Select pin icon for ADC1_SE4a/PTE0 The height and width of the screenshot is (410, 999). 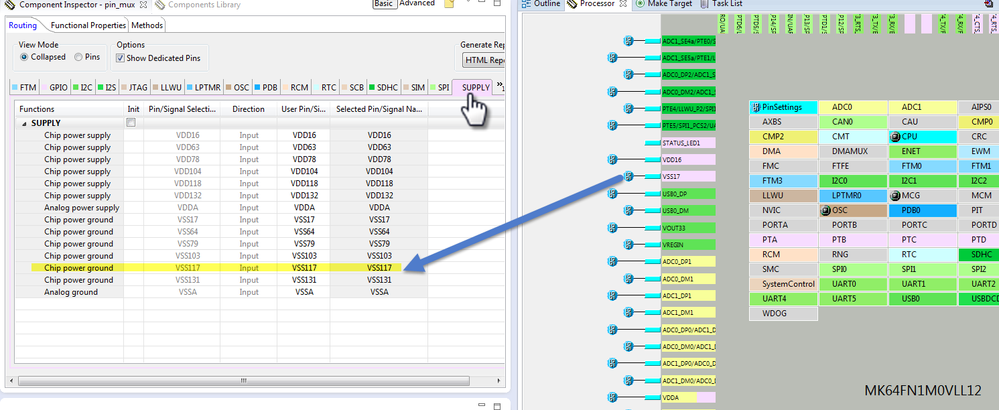click(629, 41)
